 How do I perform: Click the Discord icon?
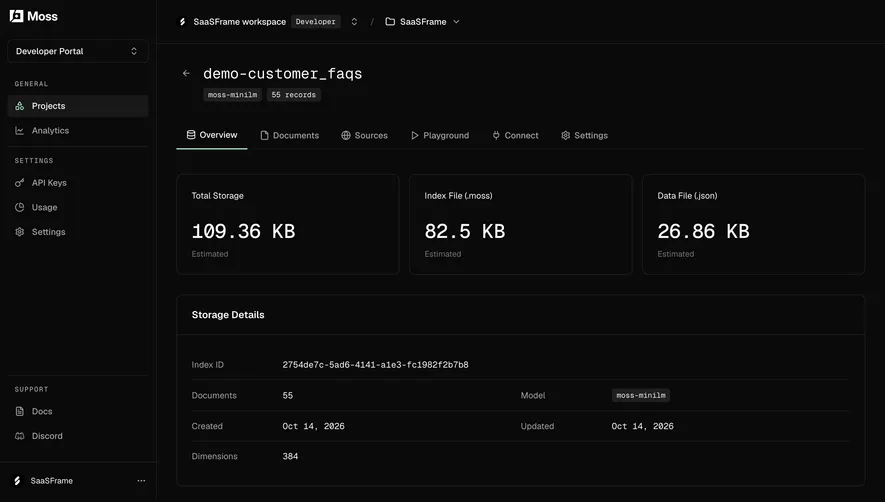[20, 436]
